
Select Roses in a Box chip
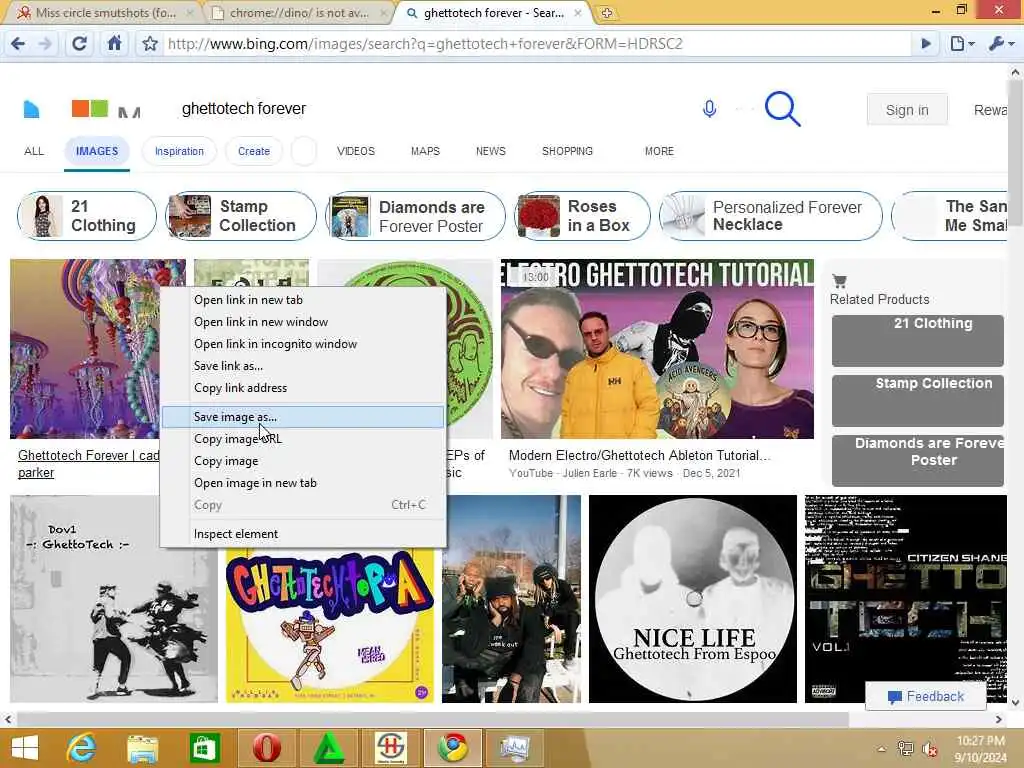coord(583,216)
